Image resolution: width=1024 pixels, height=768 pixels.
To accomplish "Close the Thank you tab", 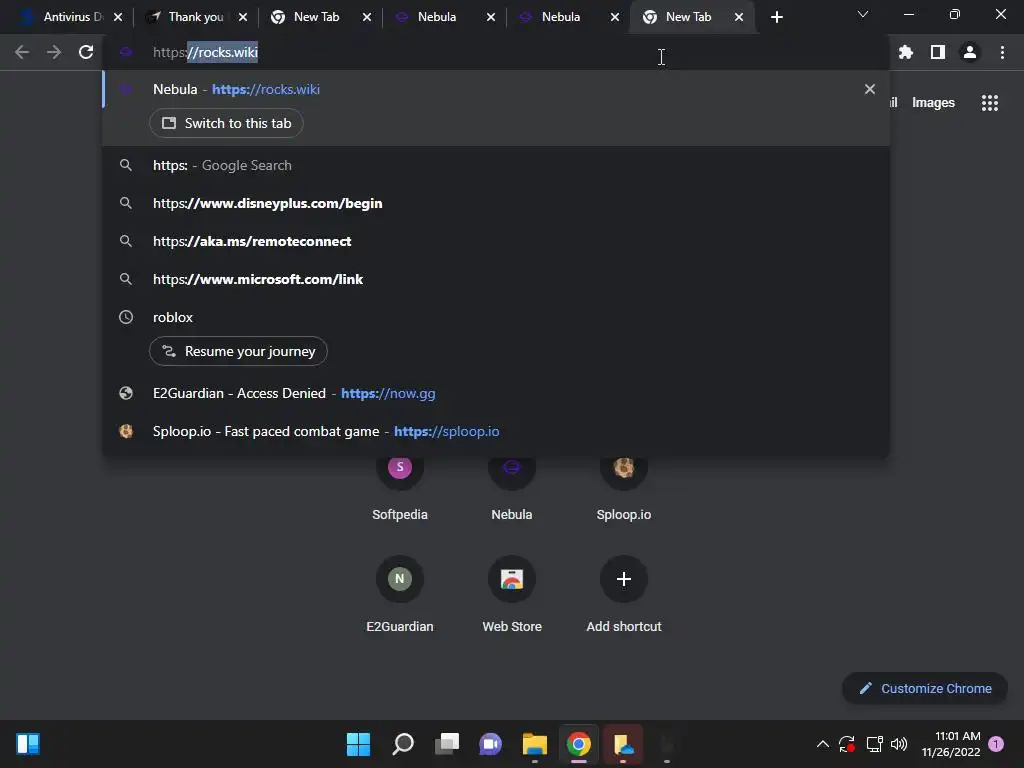I will tap(243, 17).
